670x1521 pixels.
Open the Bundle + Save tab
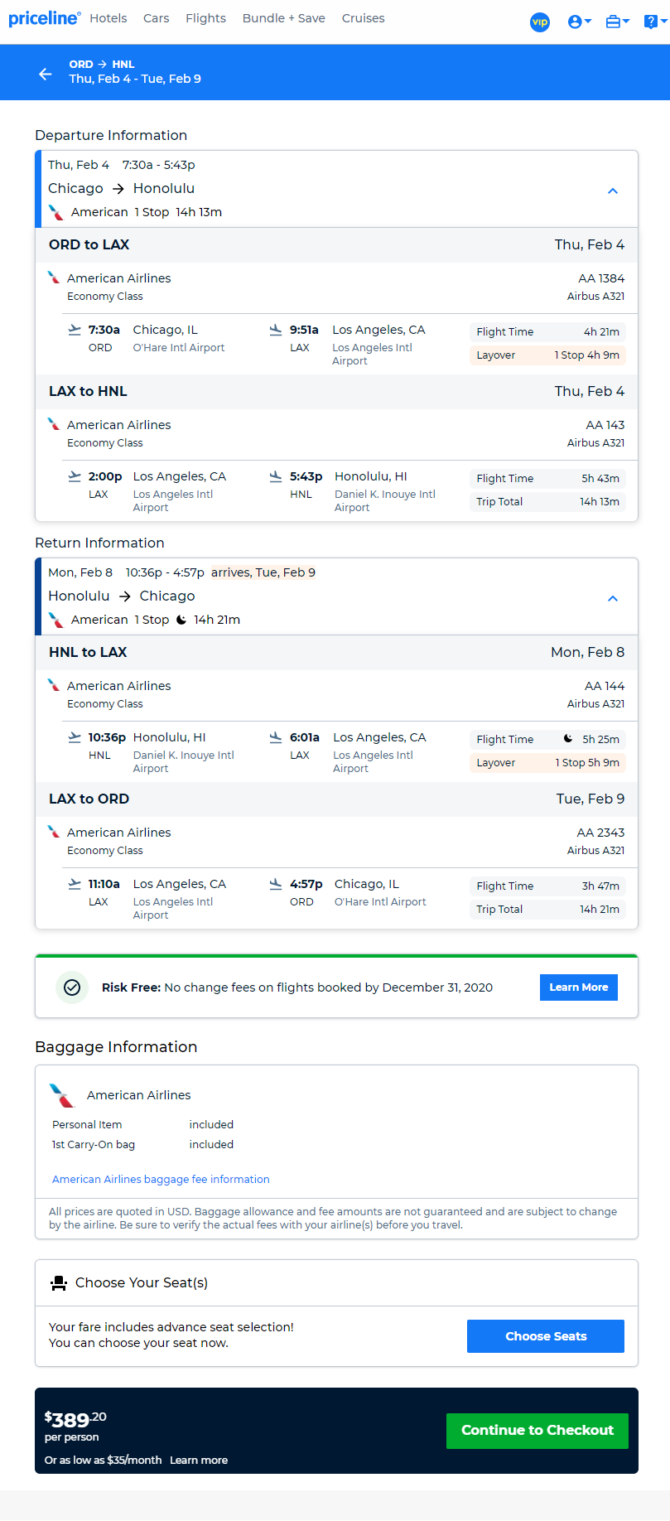[284, 19]
